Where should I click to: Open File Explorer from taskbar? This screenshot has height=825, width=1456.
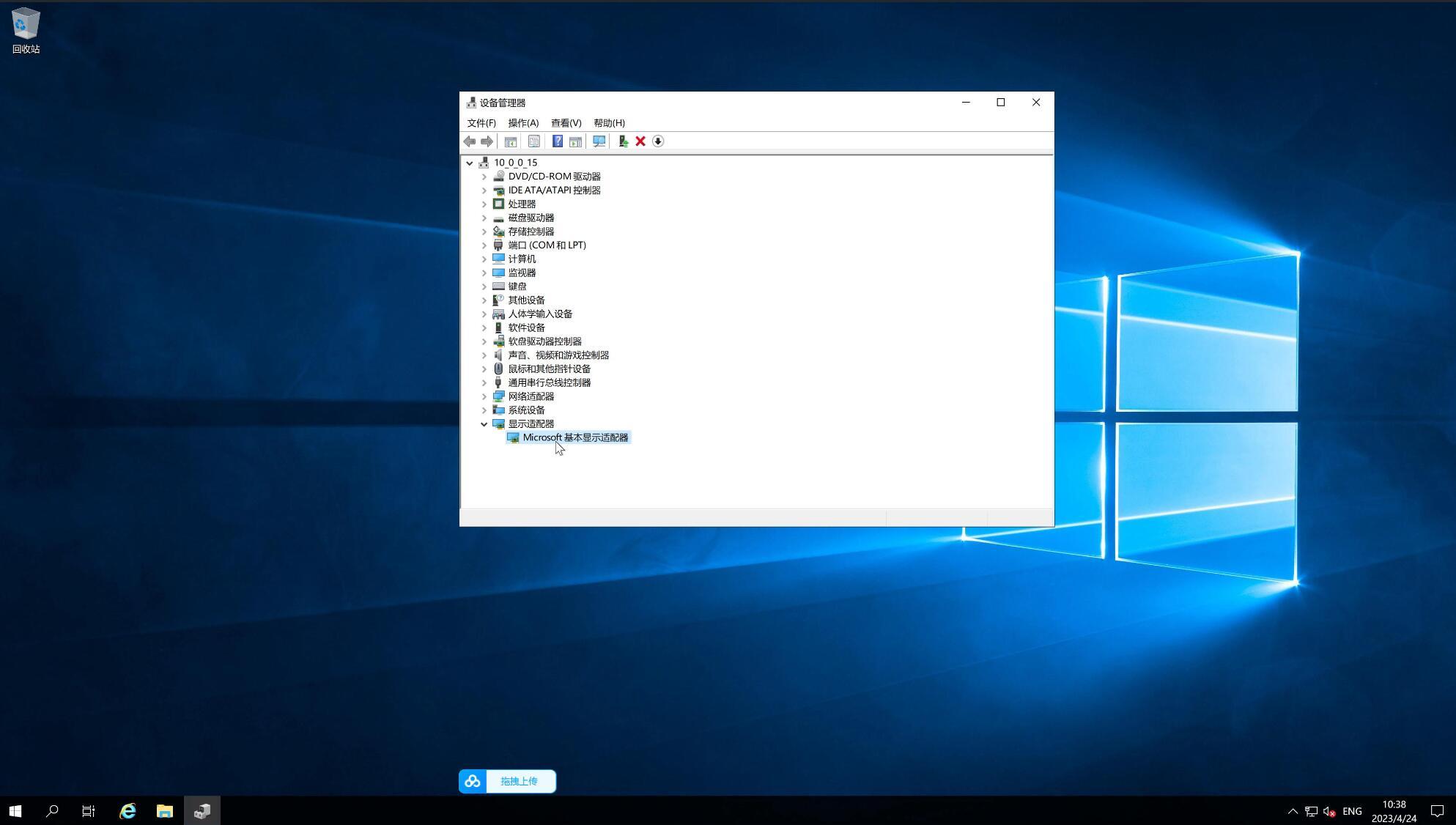click(x=165, y=811)
